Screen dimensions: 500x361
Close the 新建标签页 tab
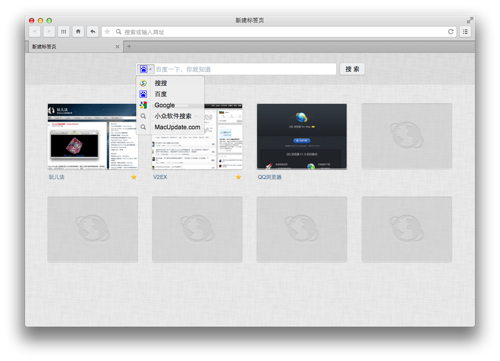pos(117,47)
